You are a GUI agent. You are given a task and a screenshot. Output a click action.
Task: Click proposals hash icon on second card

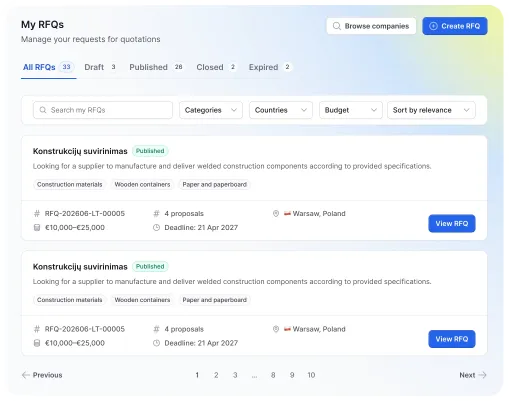tap(156, 329)
